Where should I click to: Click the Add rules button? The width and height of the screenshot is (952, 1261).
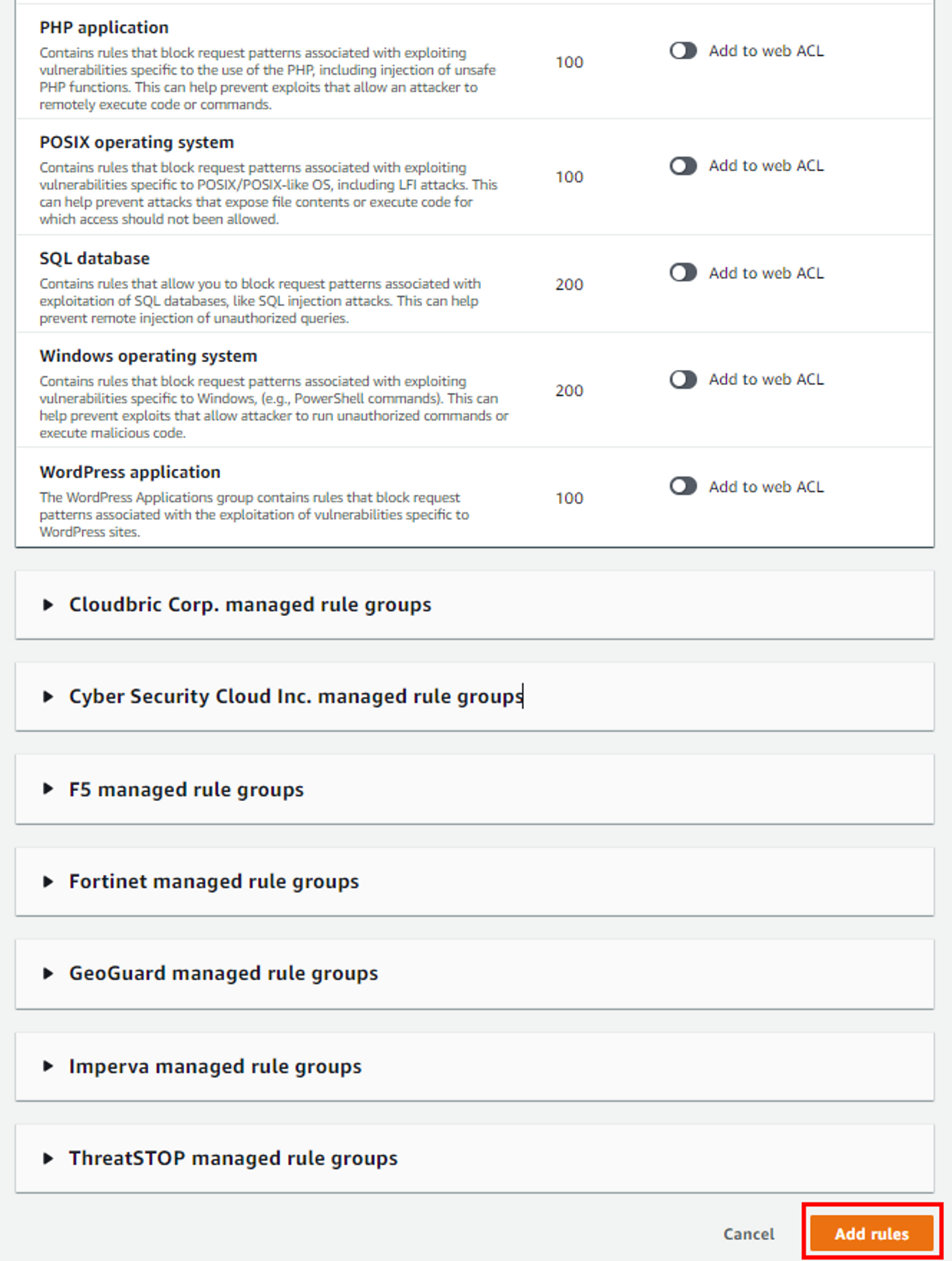click(871, 1233)
